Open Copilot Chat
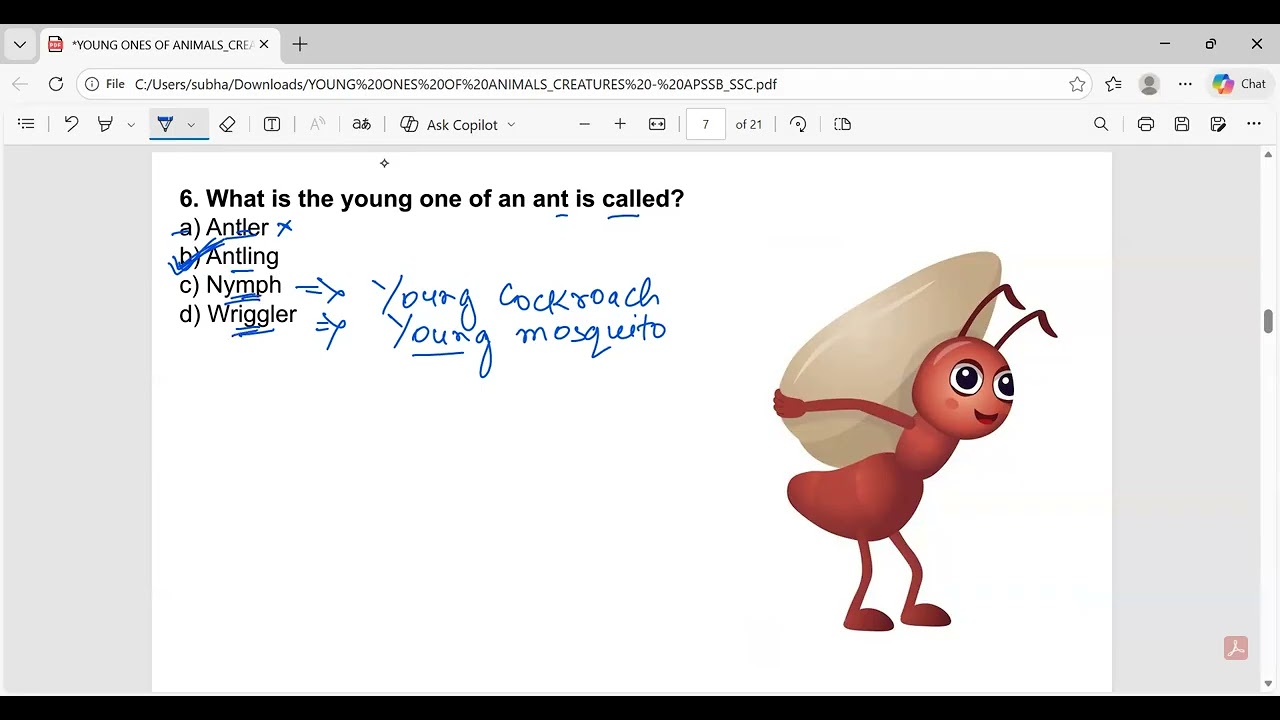 pos(1239,84)
